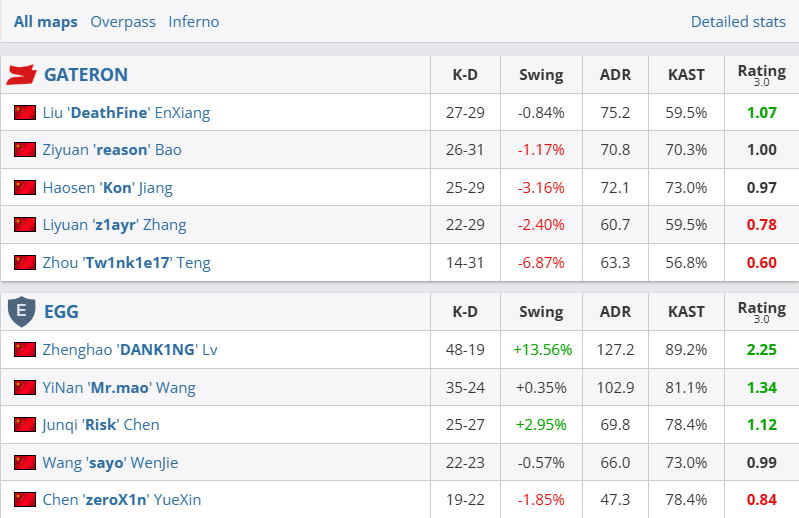Open the GATERON team page link
799x518 pixels.
[86, 75]
